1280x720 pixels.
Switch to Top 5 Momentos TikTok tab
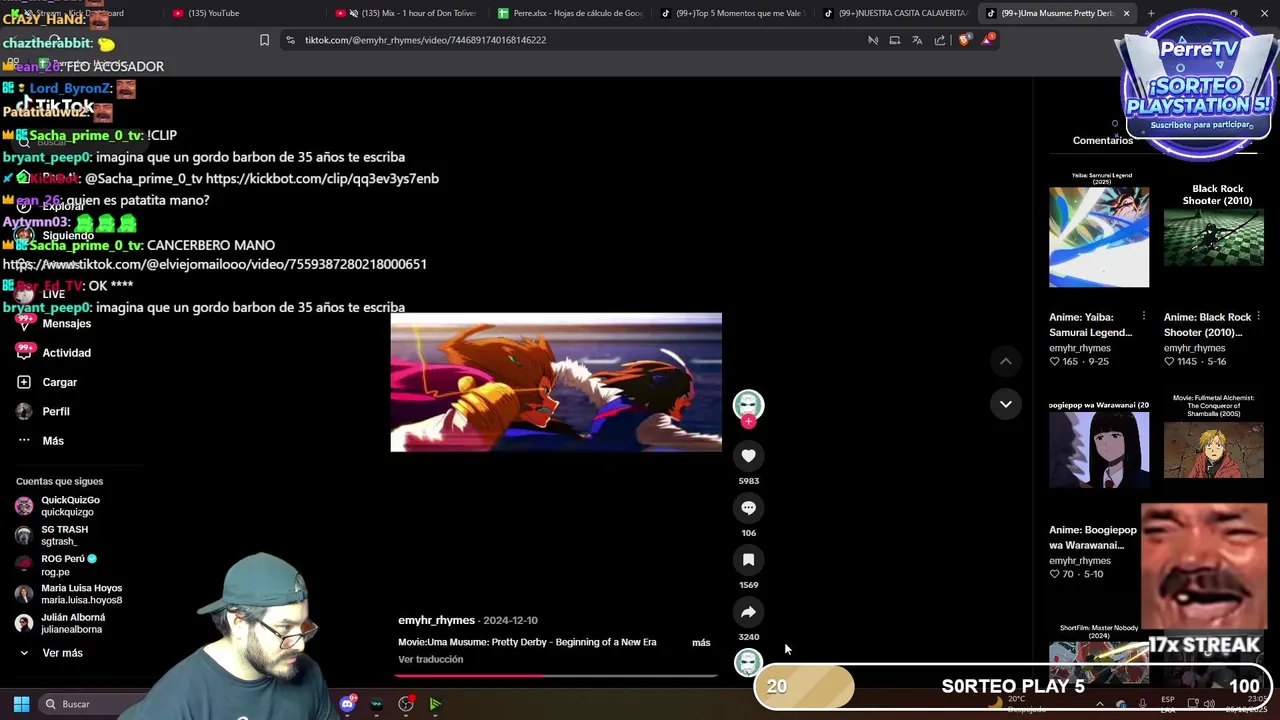click(733, 13)
